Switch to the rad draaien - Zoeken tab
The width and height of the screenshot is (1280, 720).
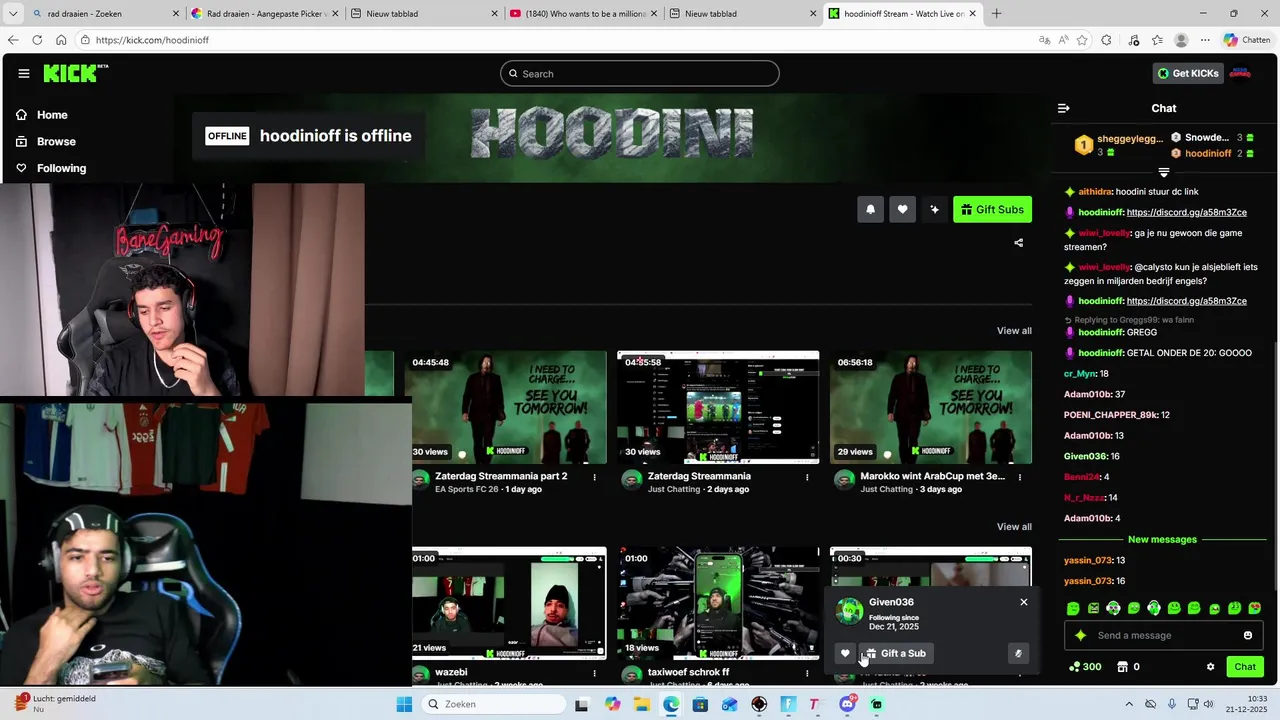[x=104, y=14]
